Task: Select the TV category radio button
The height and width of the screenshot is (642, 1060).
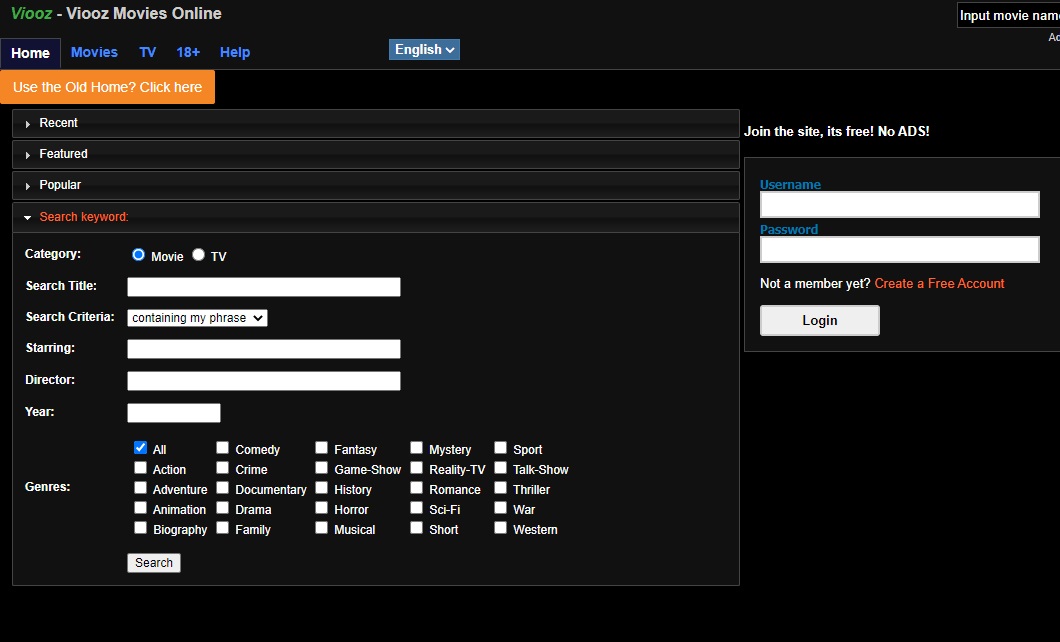Action: [198, 255]
